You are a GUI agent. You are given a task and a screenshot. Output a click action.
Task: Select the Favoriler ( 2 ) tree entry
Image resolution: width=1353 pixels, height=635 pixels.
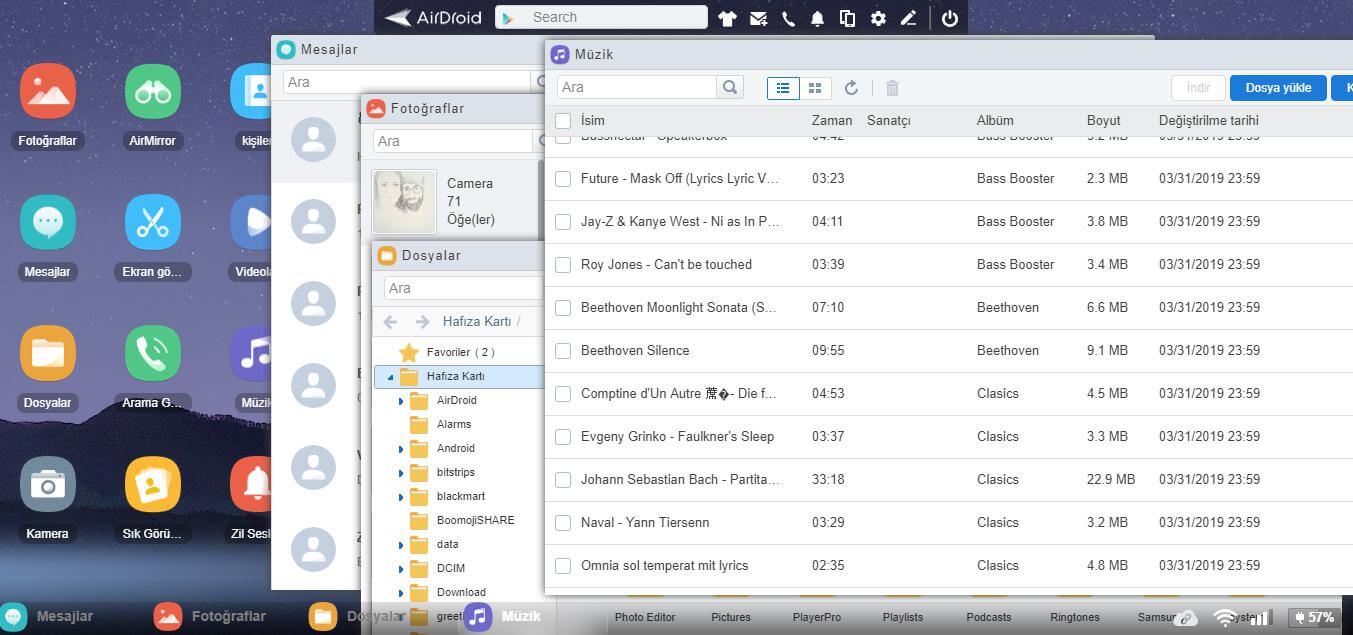pyautogui.click(x=461, y=352)
